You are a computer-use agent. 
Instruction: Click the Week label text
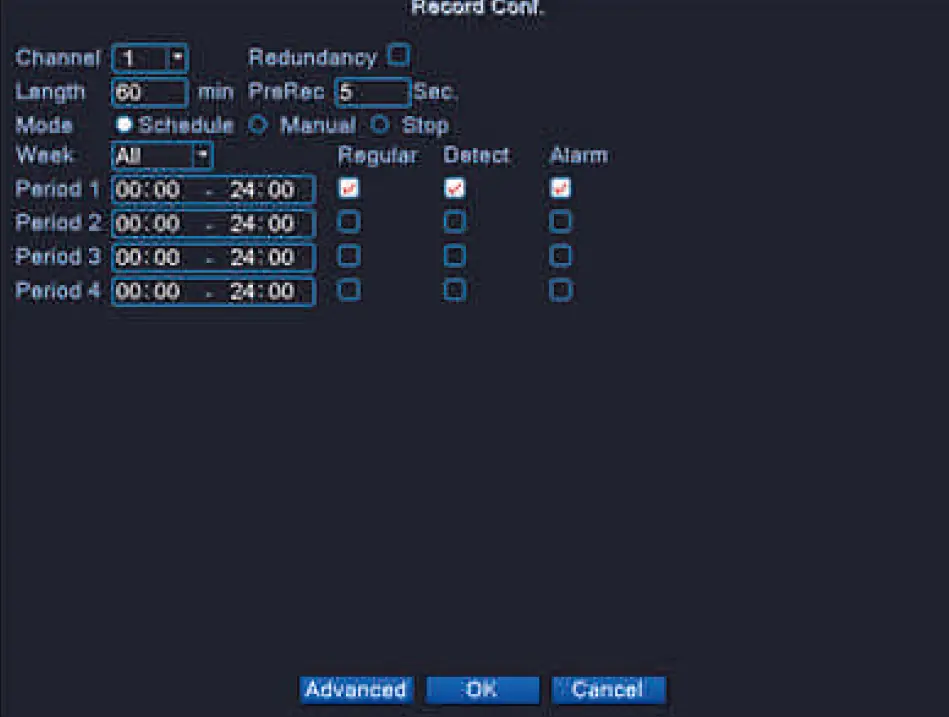(44, 156)
